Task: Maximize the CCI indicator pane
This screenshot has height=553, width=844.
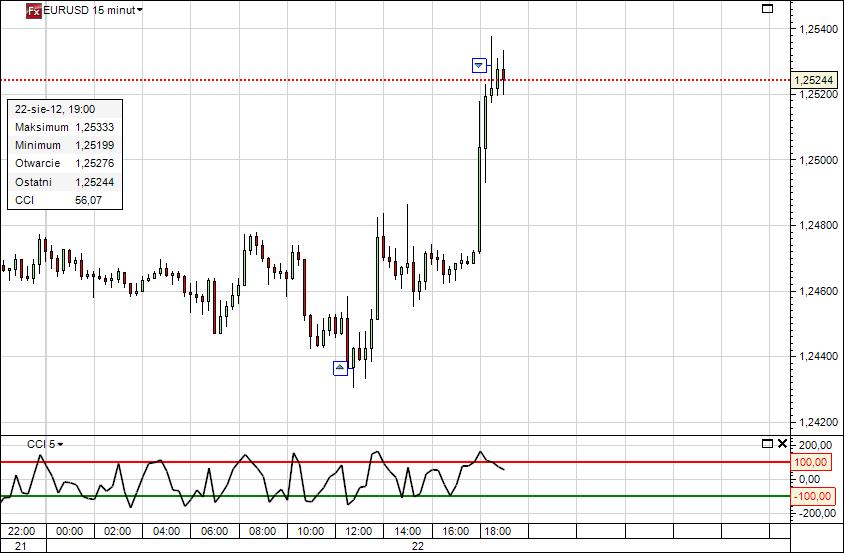Action: click(x=768, y=444)
